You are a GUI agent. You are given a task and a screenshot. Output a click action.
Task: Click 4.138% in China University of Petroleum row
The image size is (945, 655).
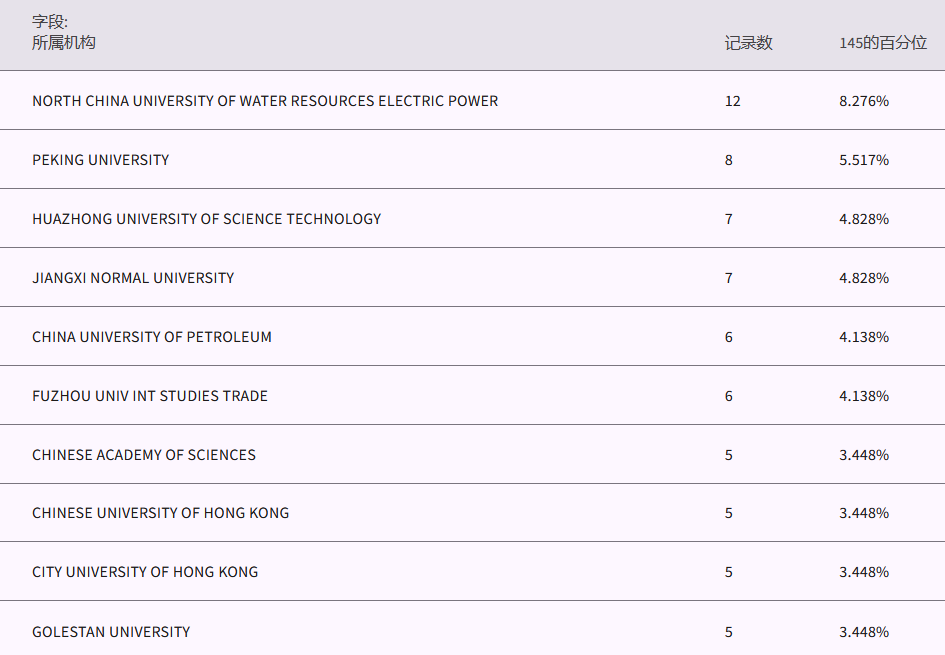coord(864,337)
